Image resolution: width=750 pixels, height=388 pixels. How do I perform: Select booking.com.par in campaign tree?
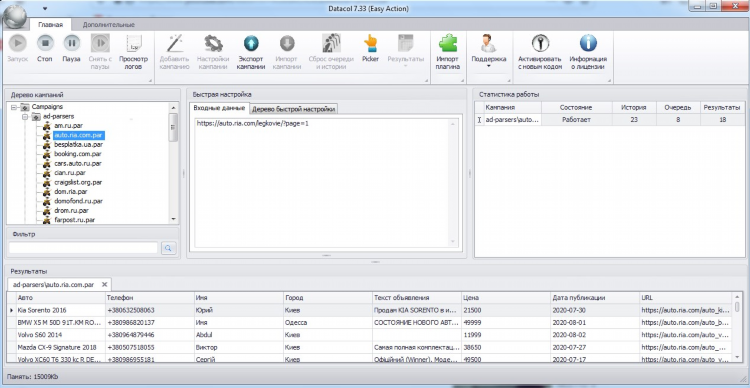tap(77, 154)
